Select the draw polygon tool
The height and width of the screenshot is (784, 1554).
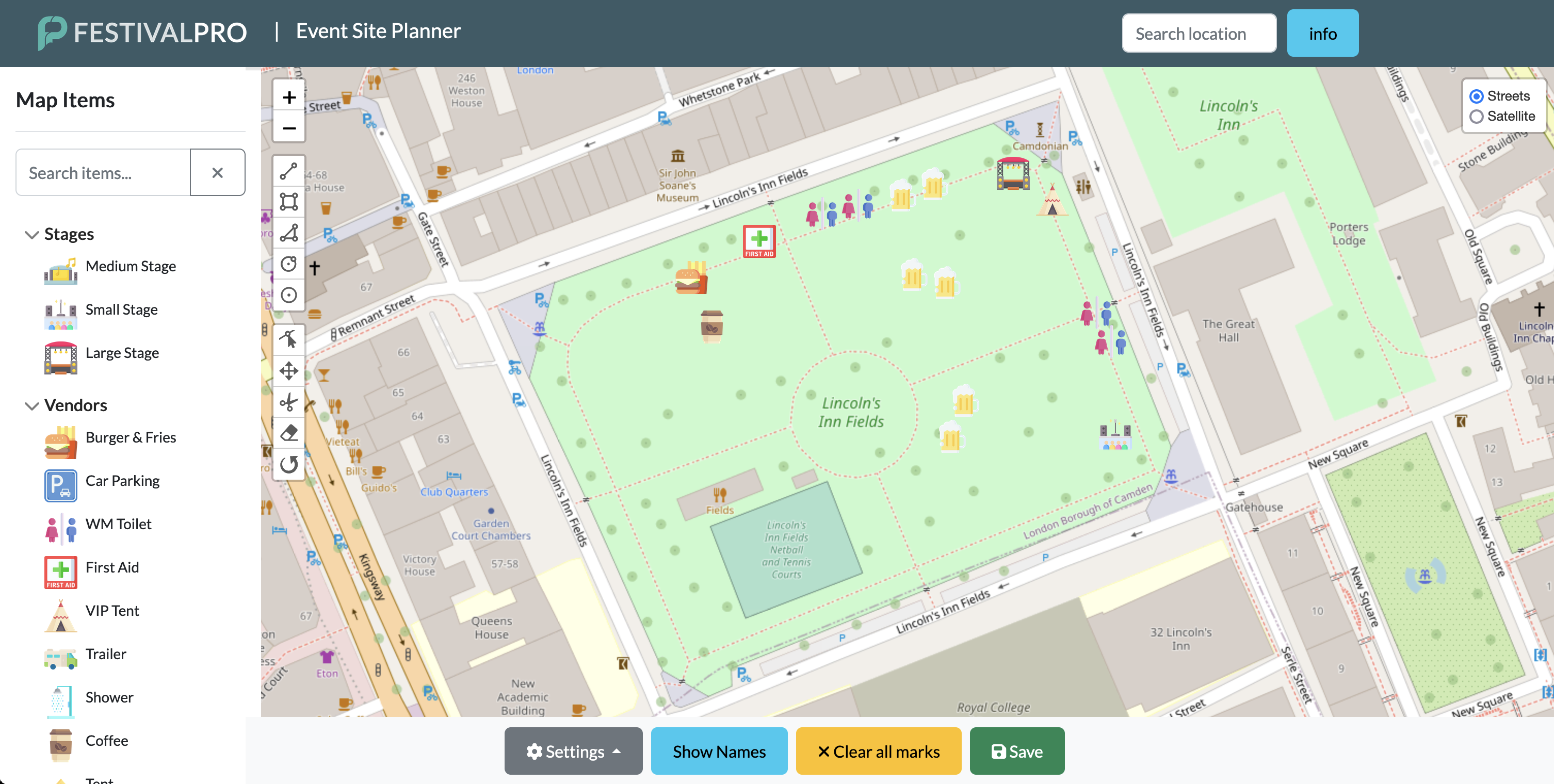click(288, 233)
